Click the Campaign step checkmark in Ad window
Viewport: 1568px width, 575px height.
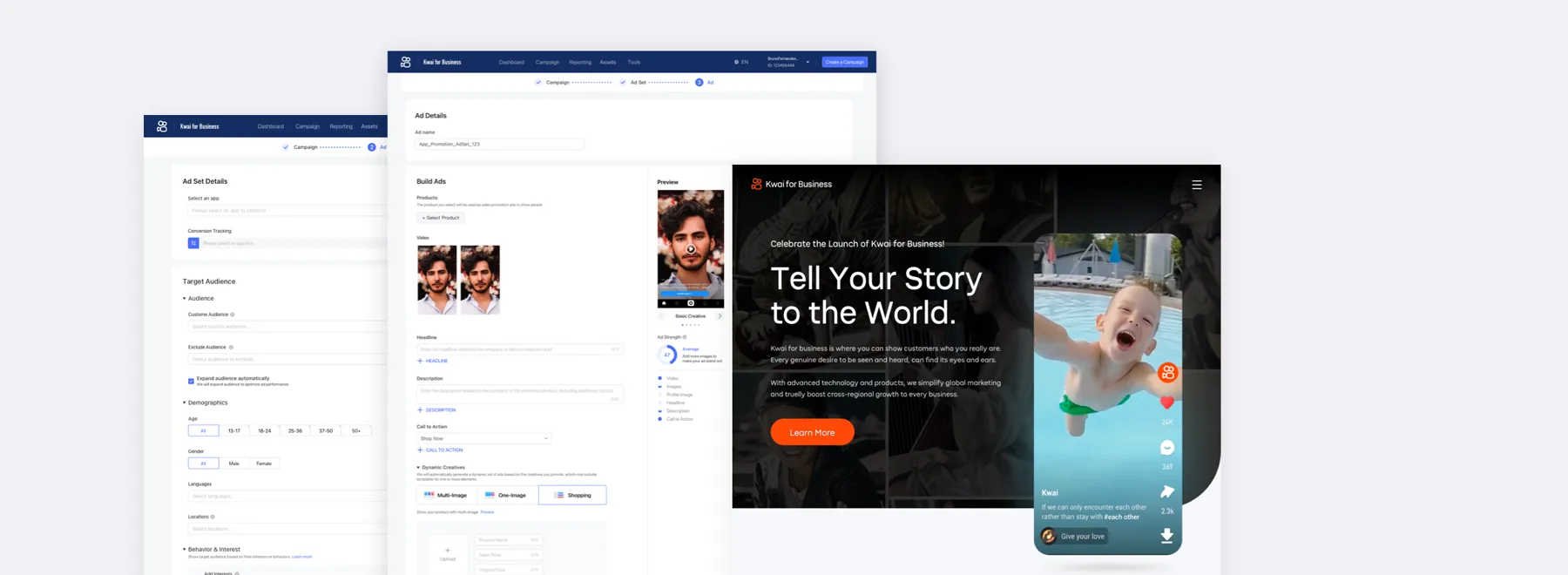(538, 83)
